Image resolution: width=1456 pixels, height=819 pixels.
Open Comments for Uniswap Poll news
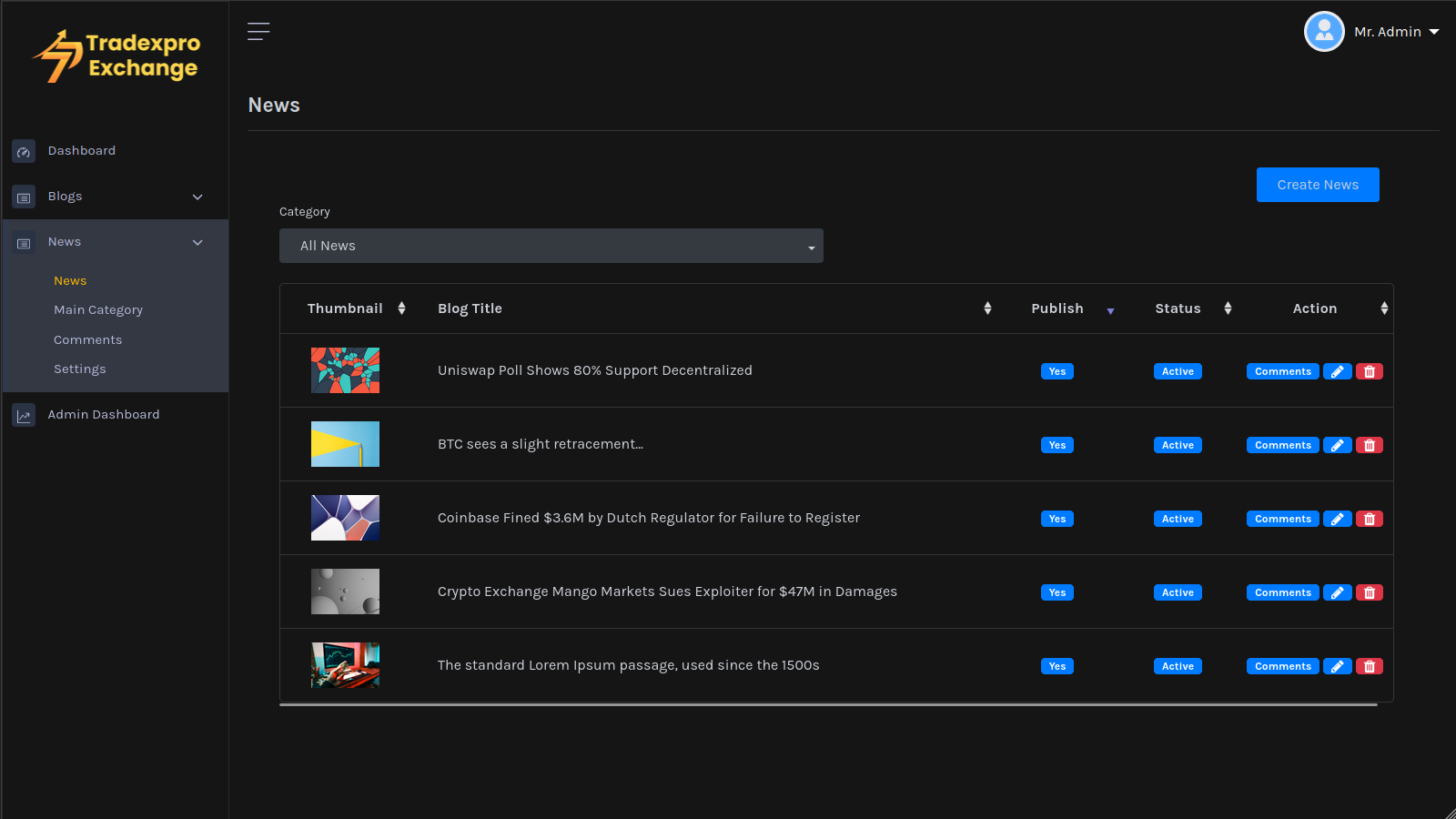[x=1282, y=371]
